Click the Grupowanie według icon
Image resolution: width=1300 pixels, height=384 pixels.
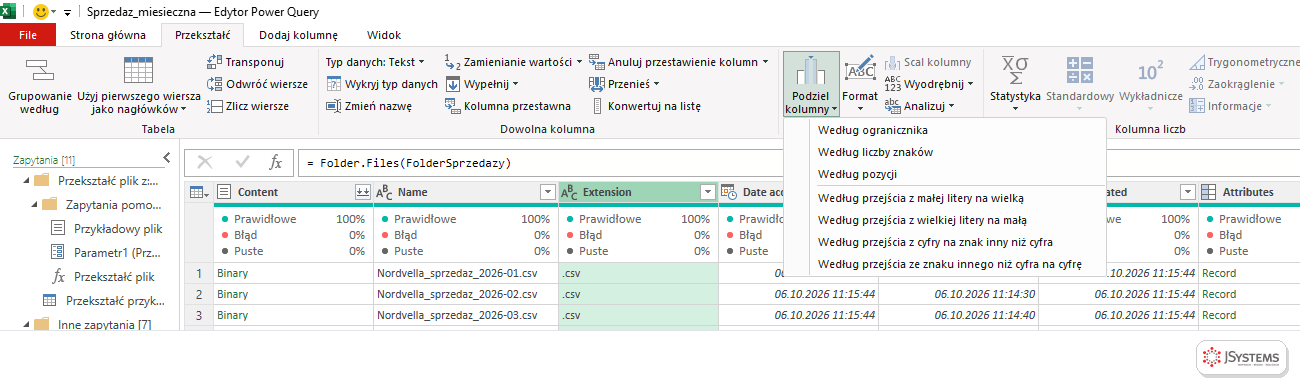[39, 70]
